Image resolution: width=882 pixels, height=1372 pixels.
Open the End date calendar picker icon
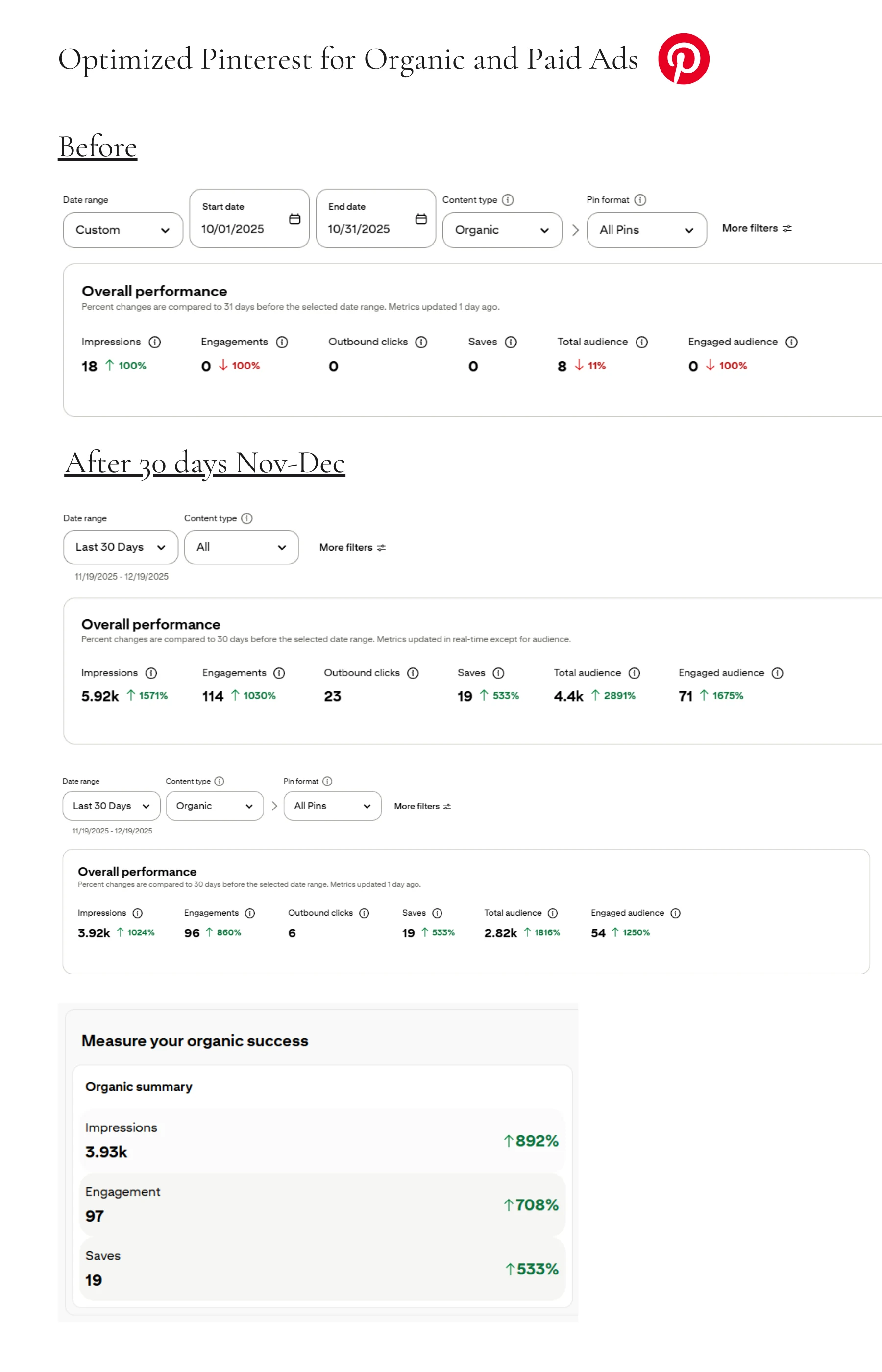pyautogui.click(x=421, y=219)
